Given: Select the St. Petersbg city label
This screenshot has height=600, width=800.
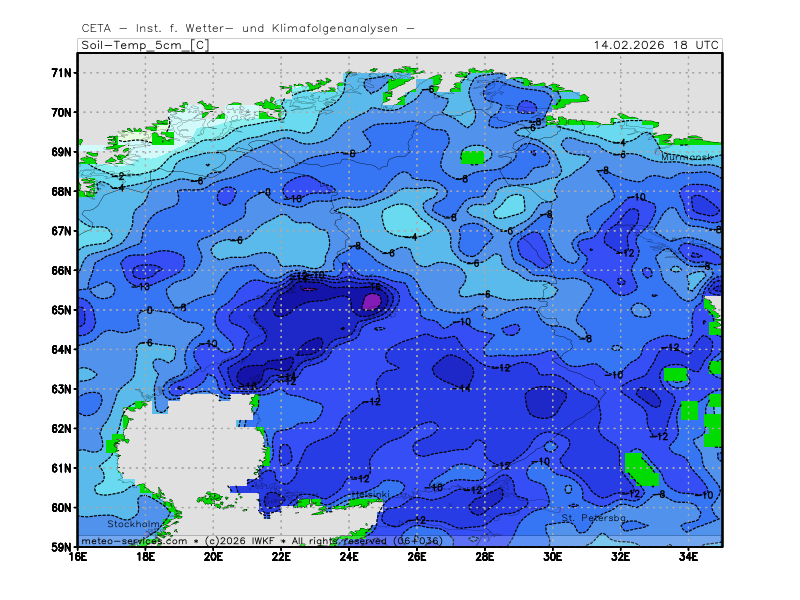Looking at the screenshot, I should (593, 518).
